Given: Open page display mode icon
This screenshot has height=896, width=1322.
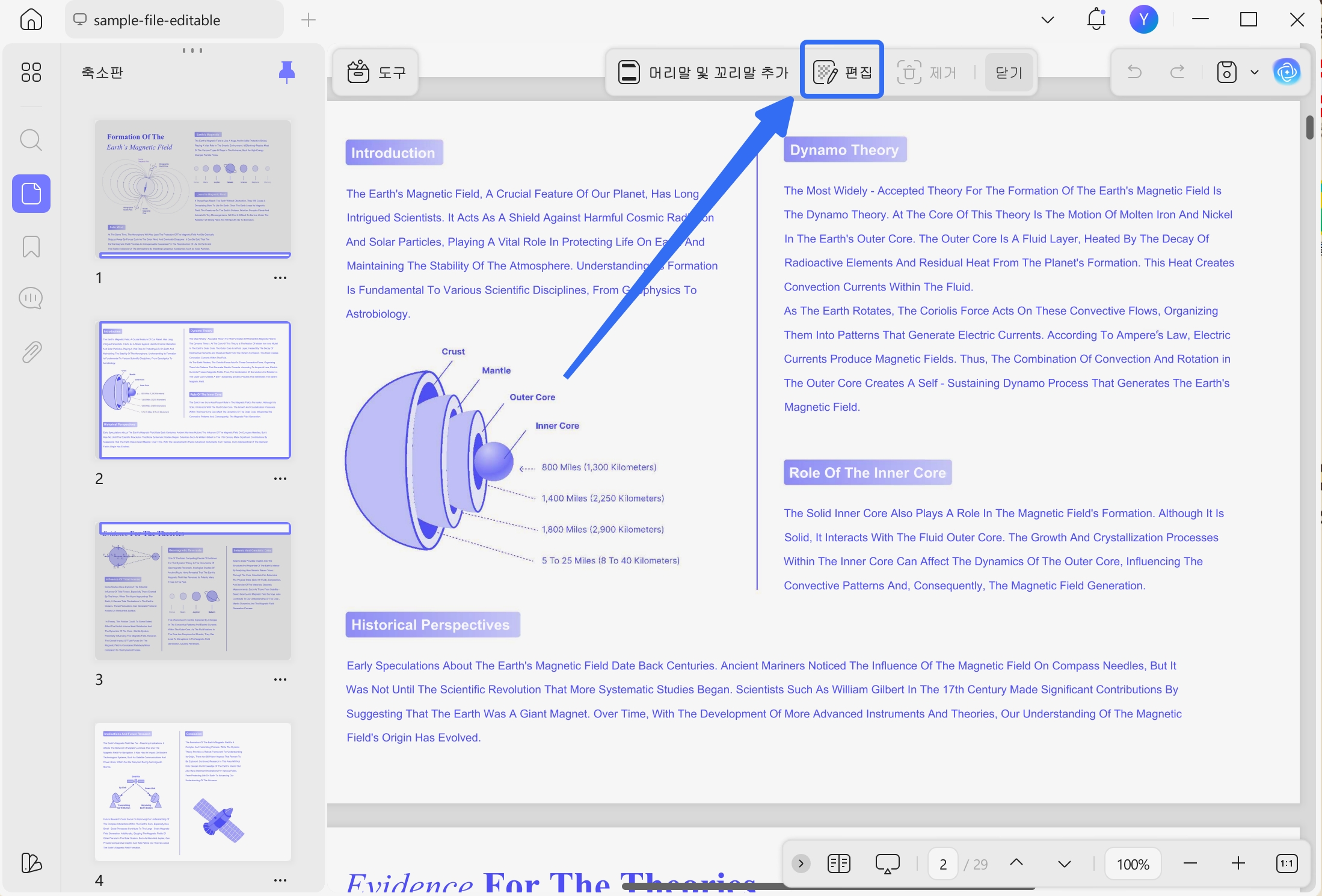Looking at the screenshot, I should (x=838, y=864).
